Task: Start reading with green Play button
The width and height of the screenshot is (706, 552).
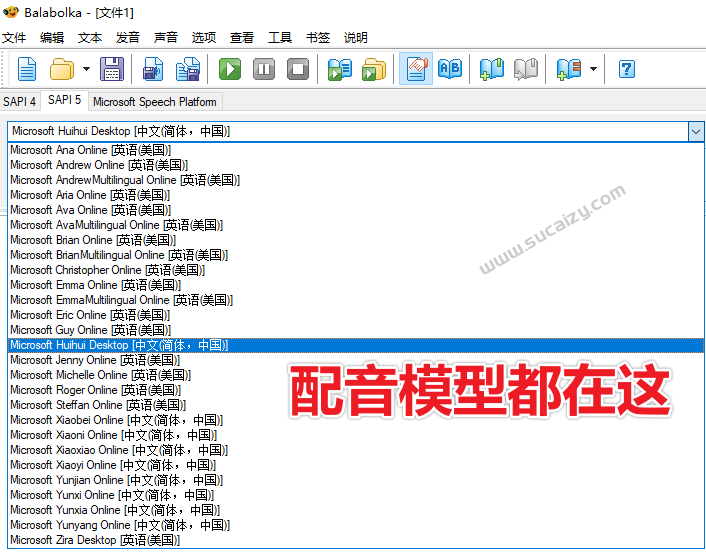Action: (230, 69)
